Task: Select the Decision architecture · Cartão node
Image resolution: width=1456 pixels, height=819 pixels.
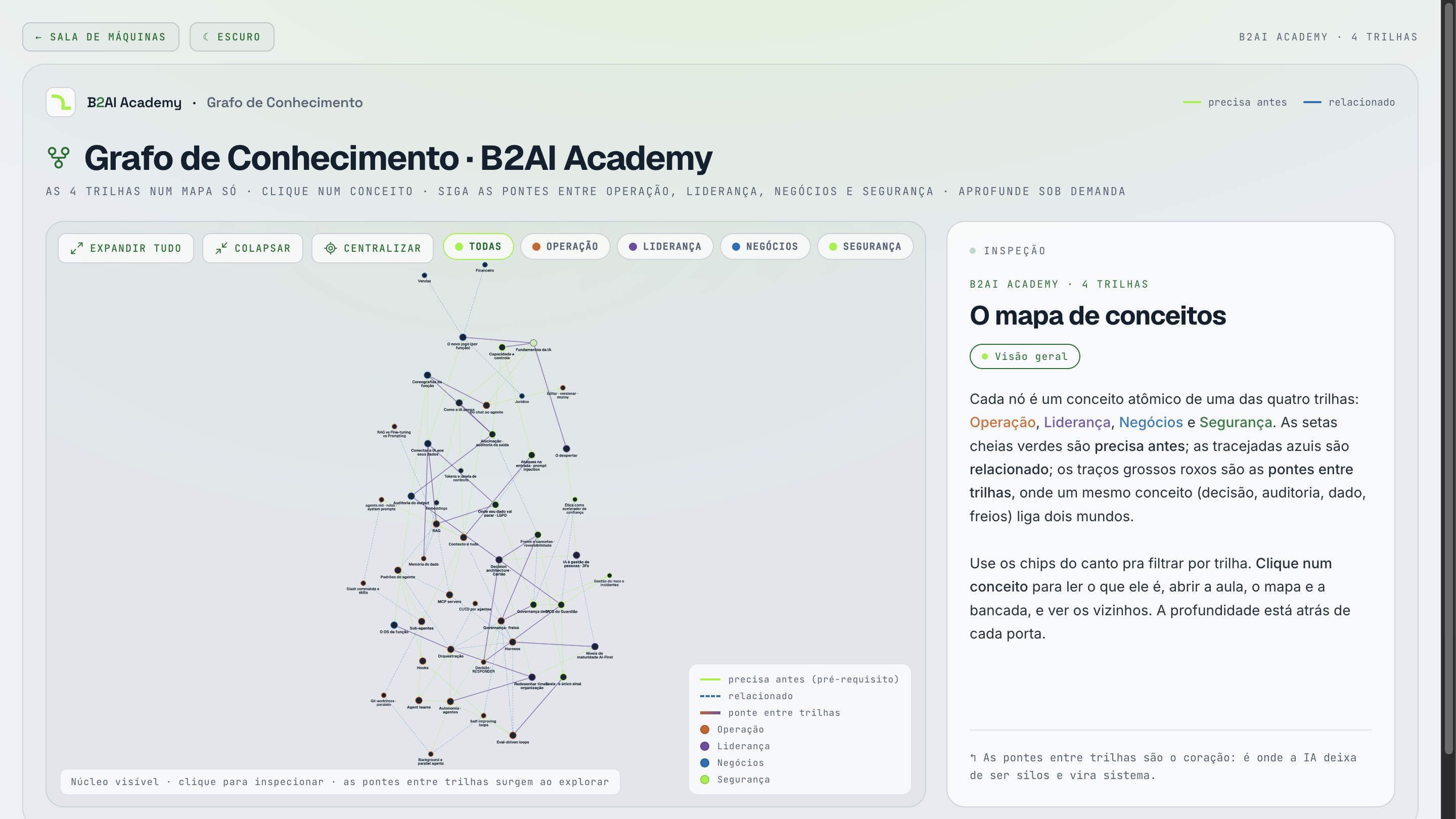Action: tap(498, 560)
